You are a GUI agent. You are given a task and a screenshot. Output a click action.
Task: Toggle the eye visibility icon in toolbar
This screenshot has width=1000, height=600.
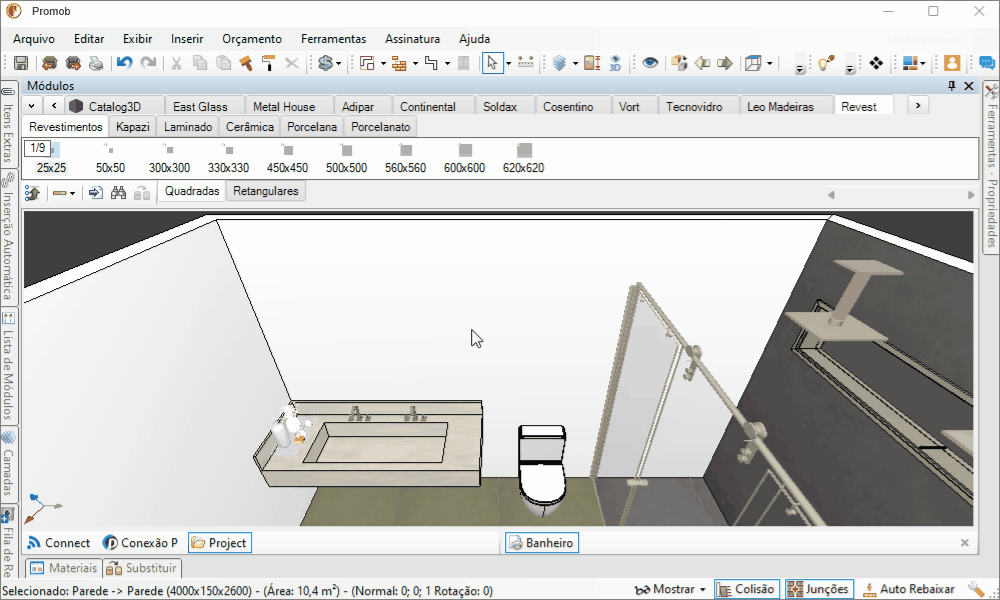click(x=650, y=63)
